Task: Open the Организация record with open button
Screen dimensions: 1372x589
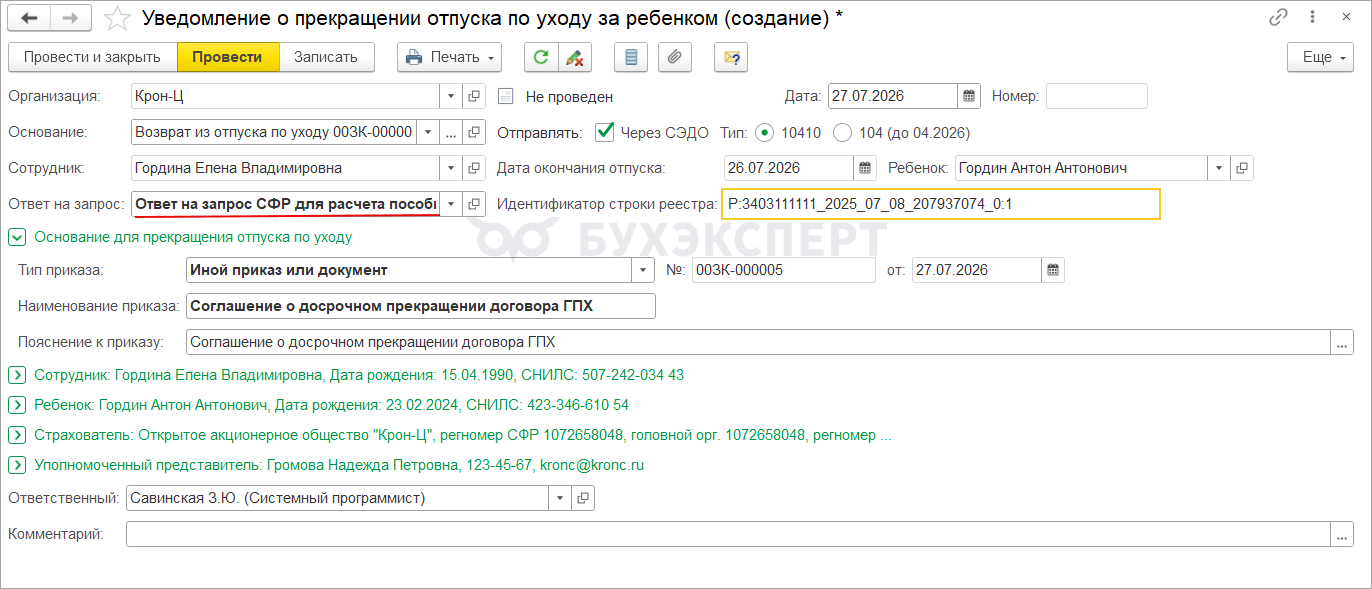Action: [x=475, y=96]
